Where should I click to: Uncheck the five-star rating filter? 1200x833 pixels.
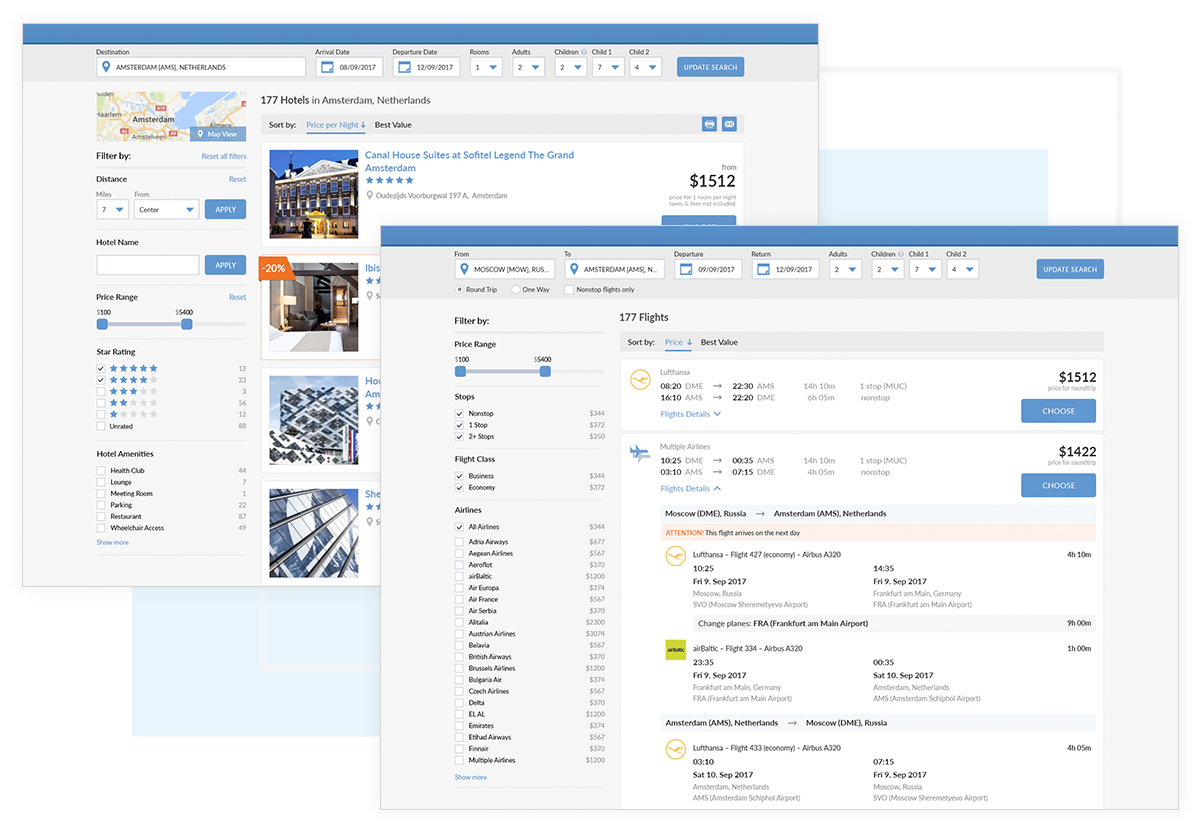[101, 369]
